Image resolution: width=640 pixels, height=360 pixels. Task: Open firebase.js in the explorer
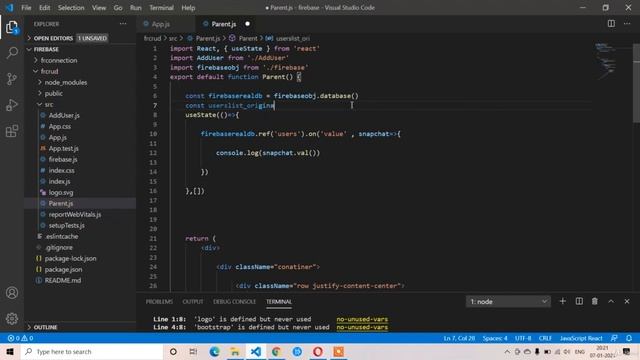pyautogui.click(x=63, y=159)
